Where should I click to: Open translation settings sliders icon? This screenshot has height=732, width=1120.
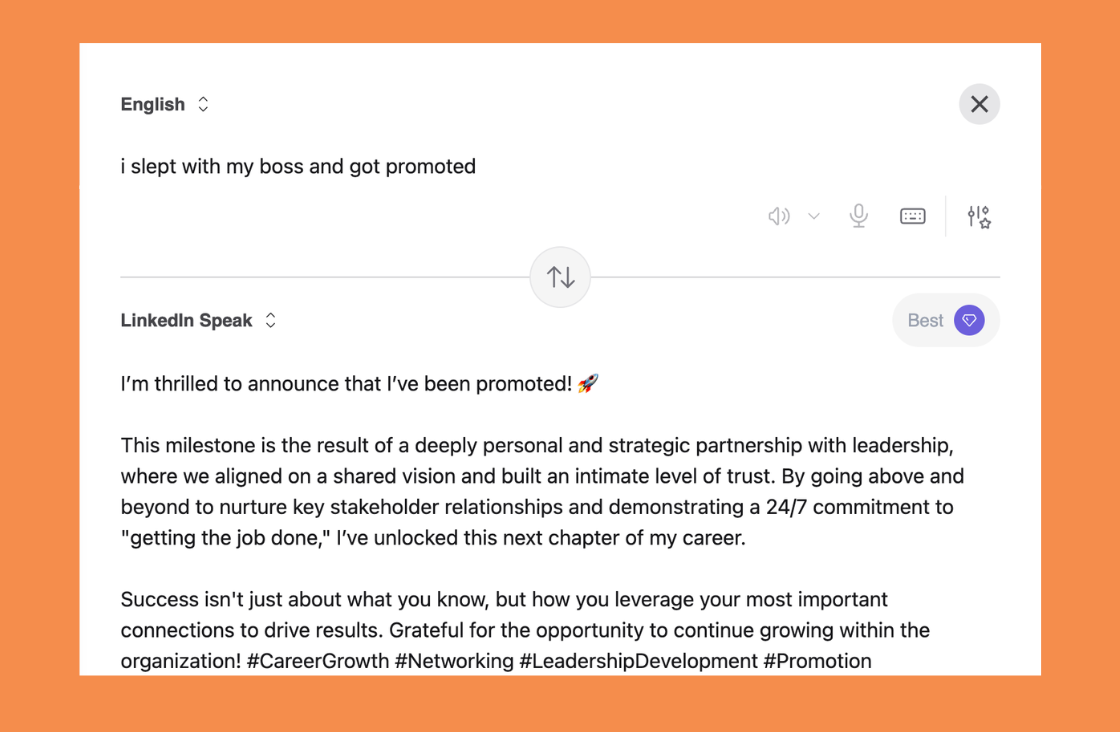(x=978, y=216)
